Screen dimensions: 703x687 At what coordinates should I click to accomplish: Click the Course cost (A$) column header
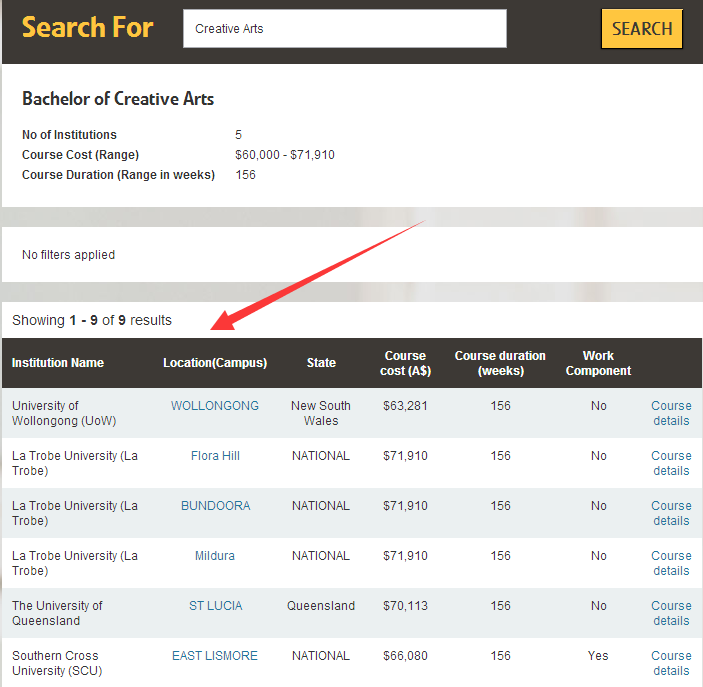406,363
